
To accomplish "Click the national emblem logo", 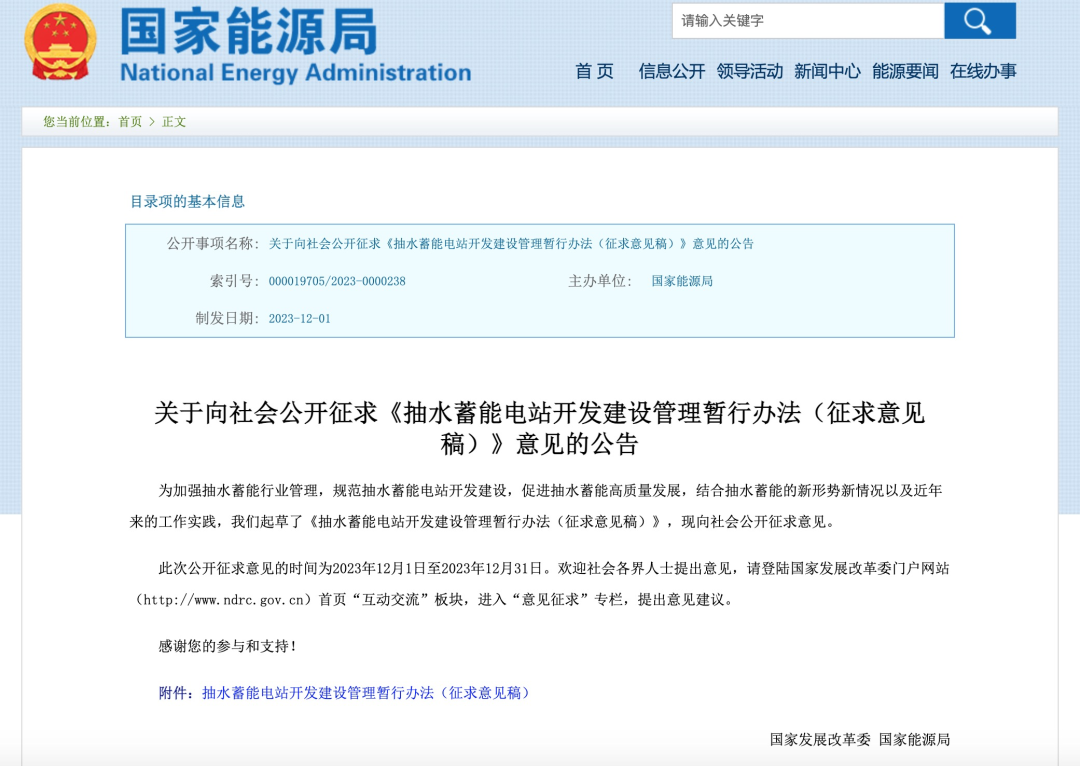I will 60,43.
